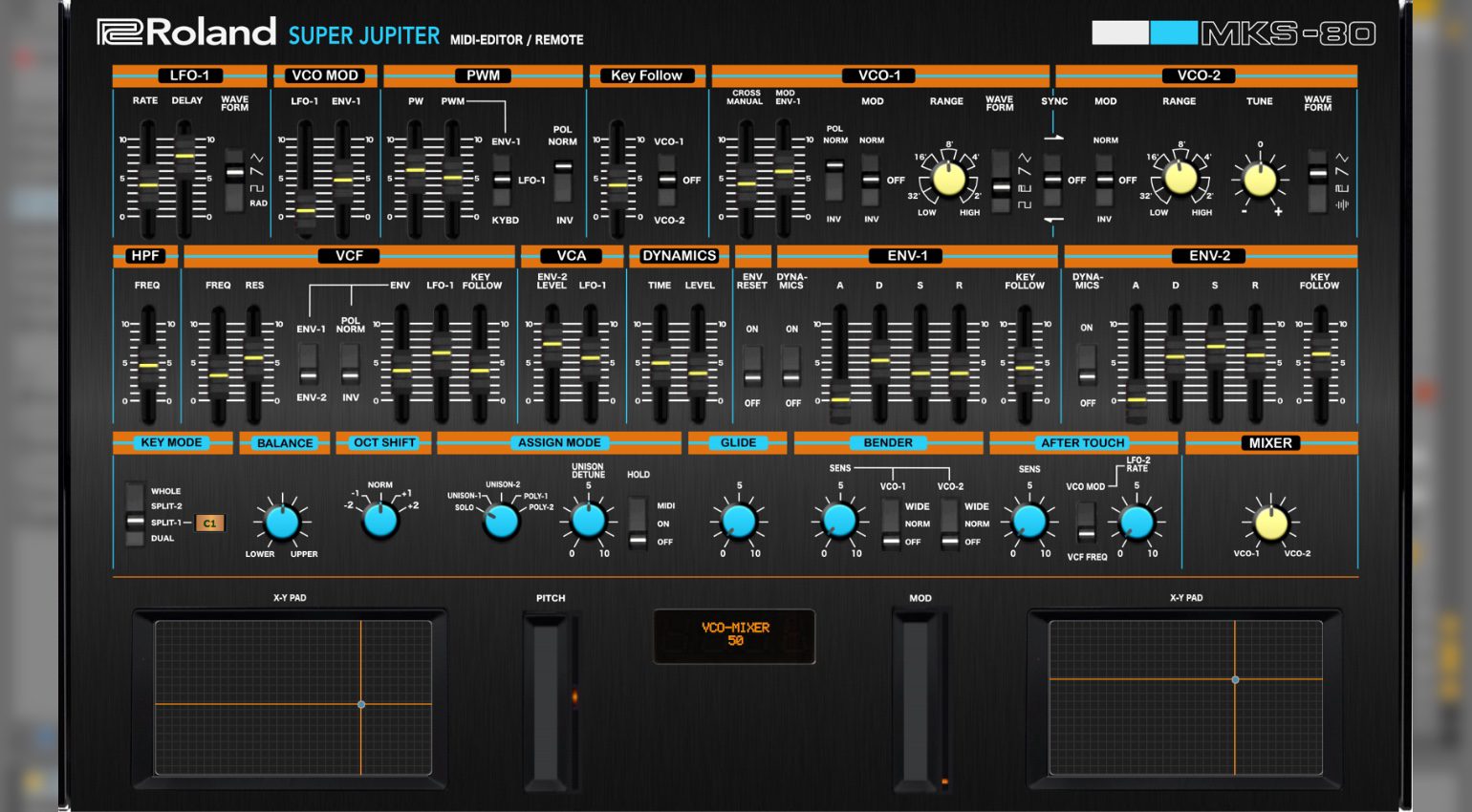This screenshot has height=812, width=1472.
Task: Click the VCF RES slider
Action: click(x=253, y=365)
